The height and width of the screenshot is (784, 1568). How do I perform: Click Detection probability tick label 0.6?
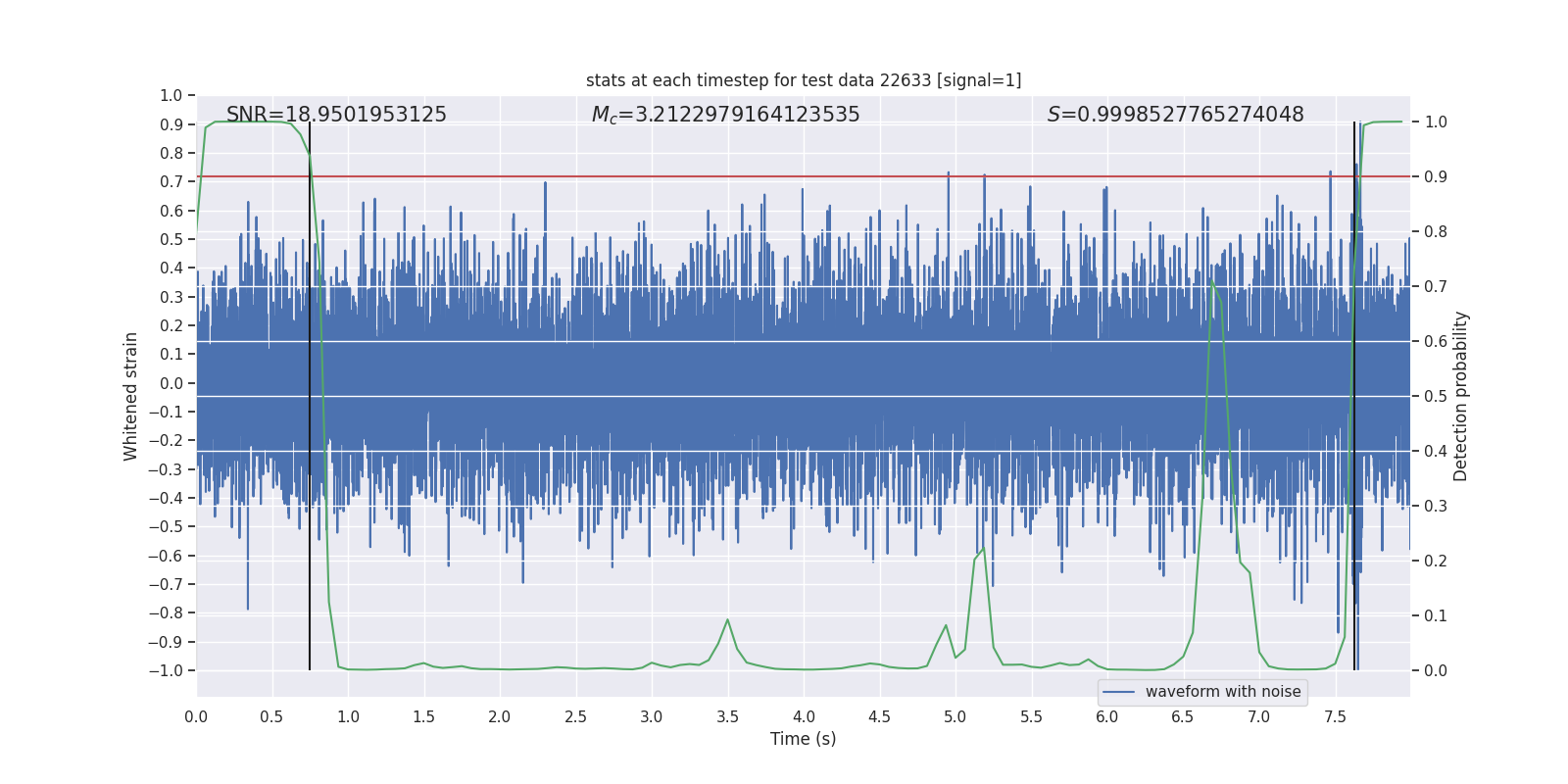click(1436, 342)
